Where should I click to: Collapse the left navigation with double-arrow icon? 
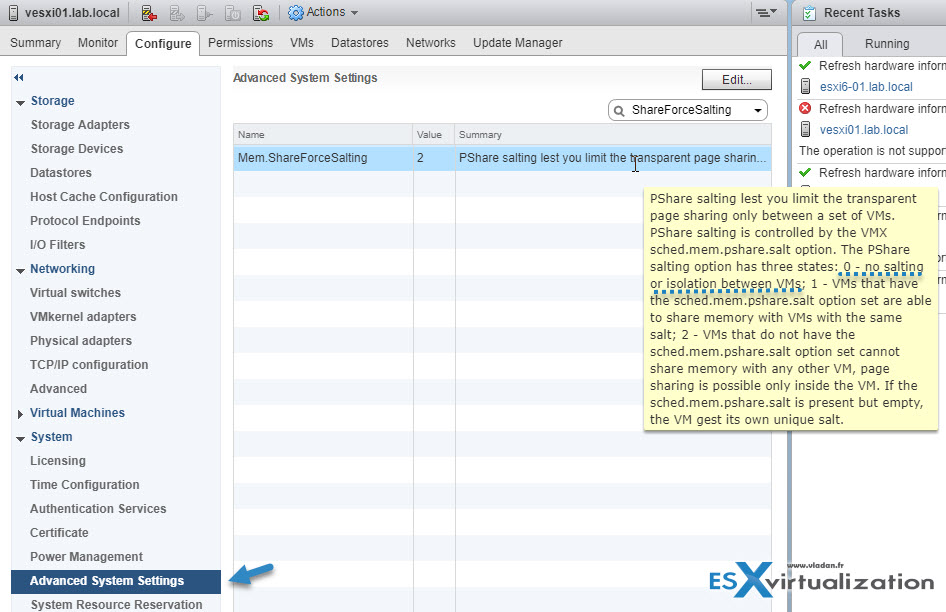click(19, 77)
